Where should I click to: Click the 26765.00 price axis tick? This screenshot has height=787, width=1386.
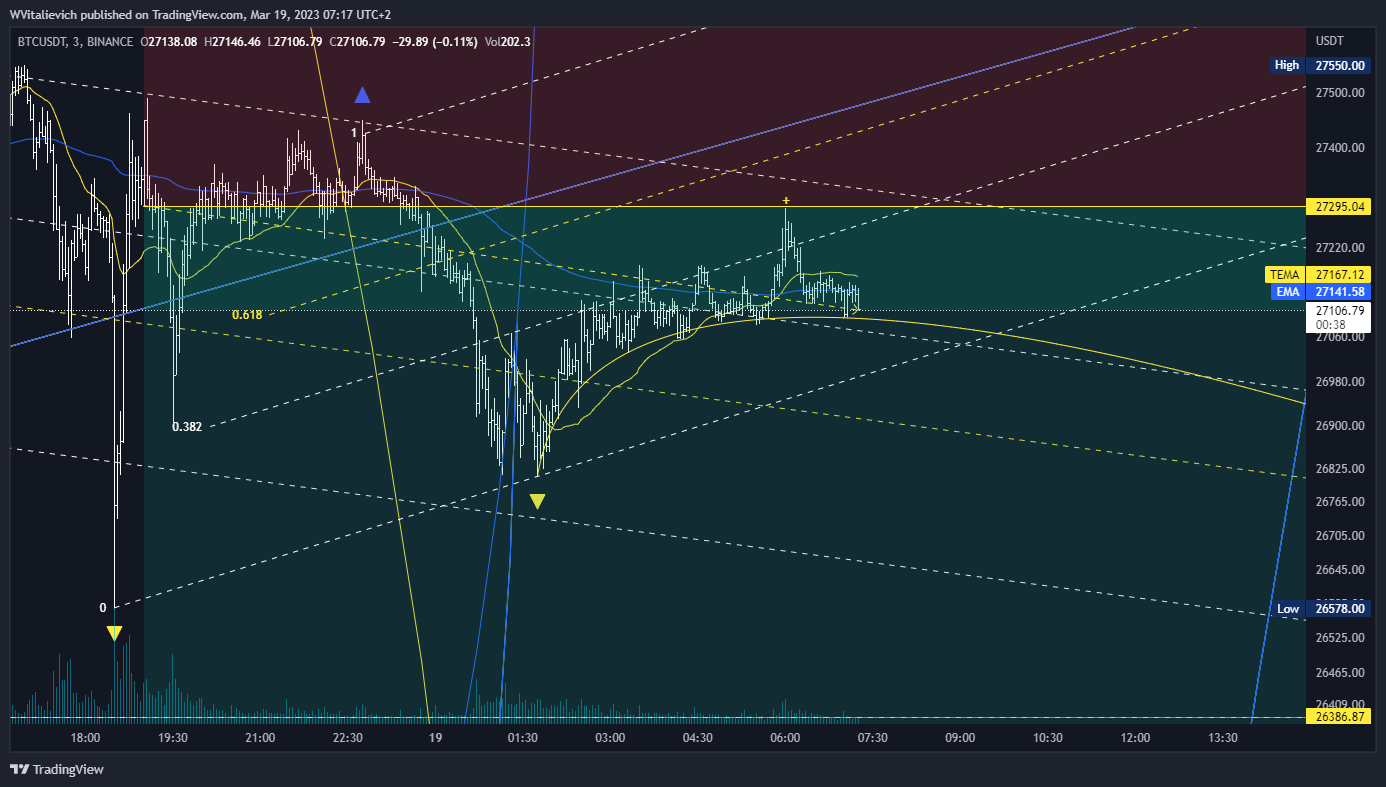tap(1340, 502)
